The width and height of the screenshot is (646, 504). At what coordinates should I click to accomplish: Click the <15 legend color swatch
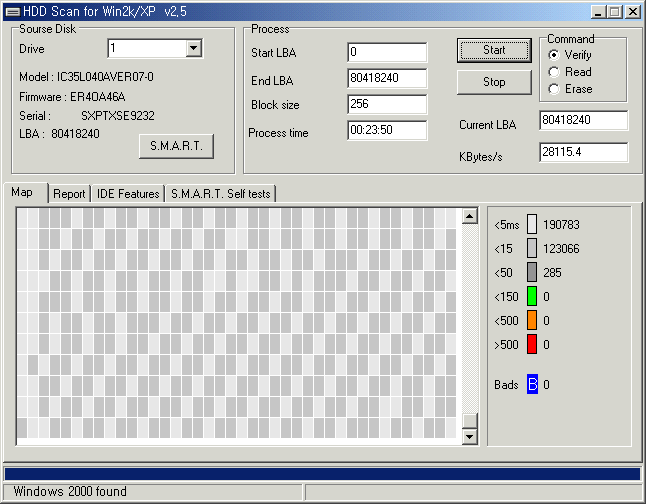[532, 248]
